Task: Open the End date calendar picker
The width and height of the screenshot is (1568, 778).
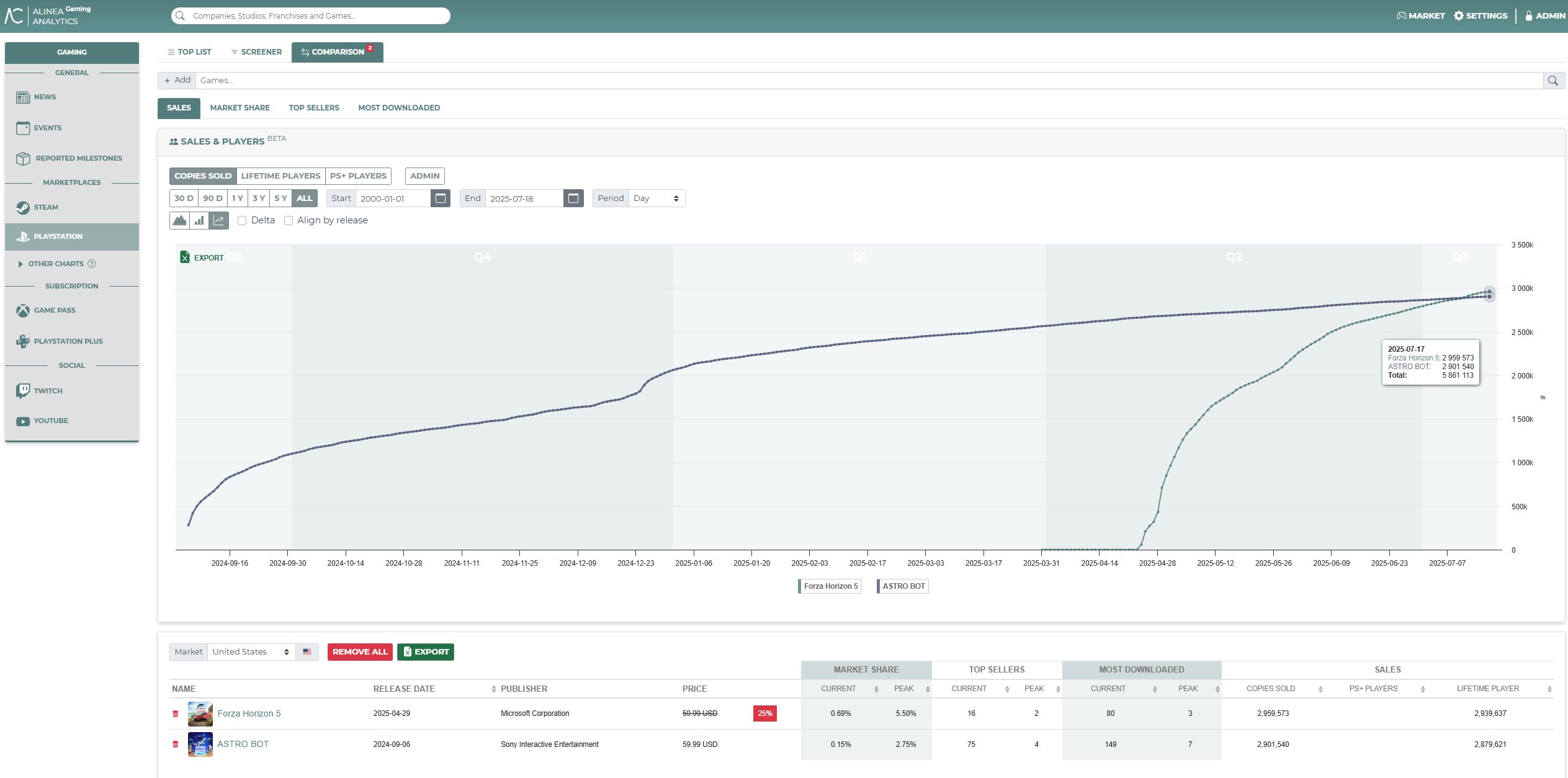Action: [x=573, y=199]
